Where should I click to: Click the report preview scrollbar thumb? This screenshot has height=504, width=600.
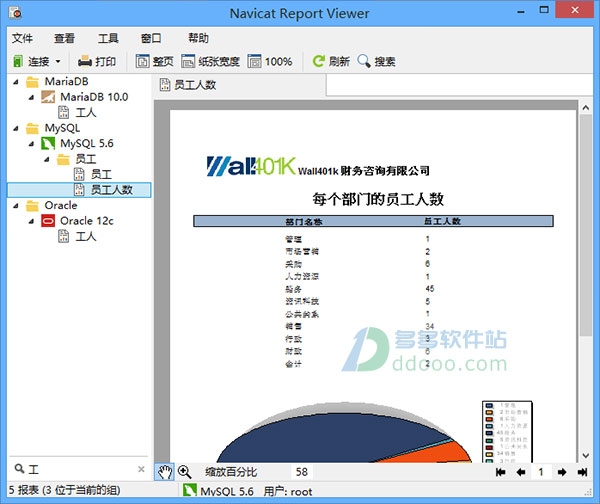point(585,226)
